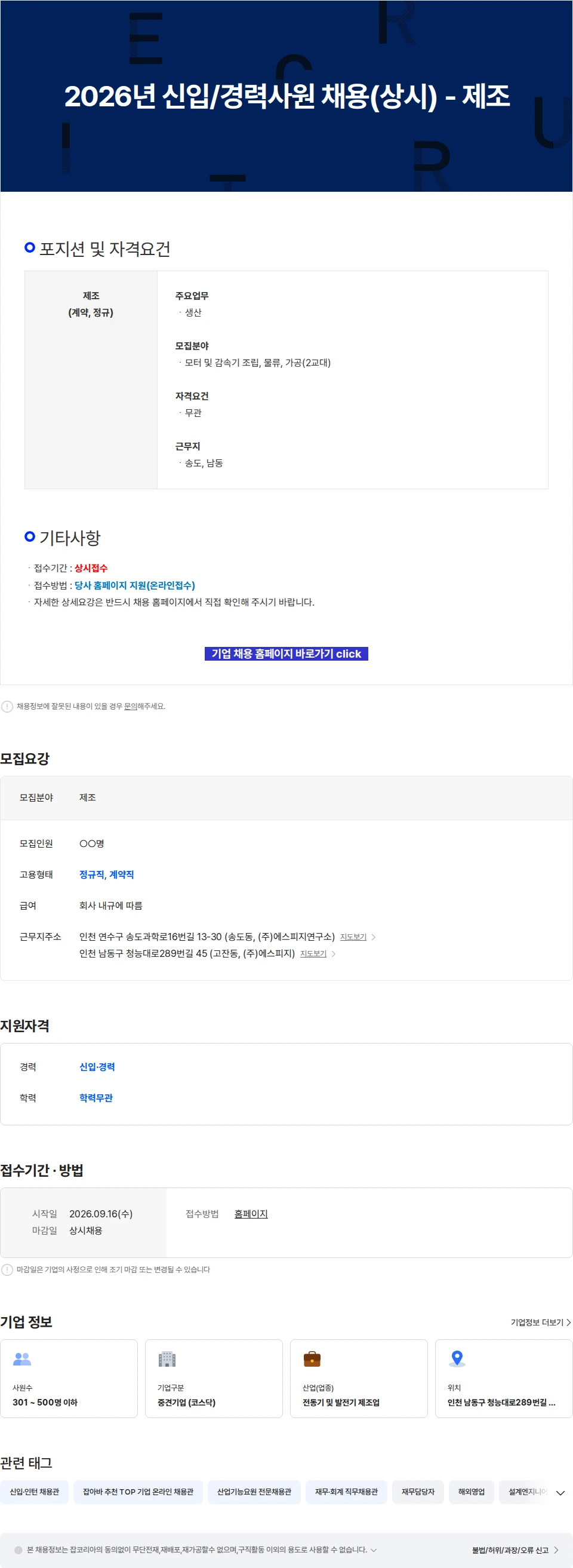
Task: Select the 해외영업 tag
Action: tap(472, 1492)
